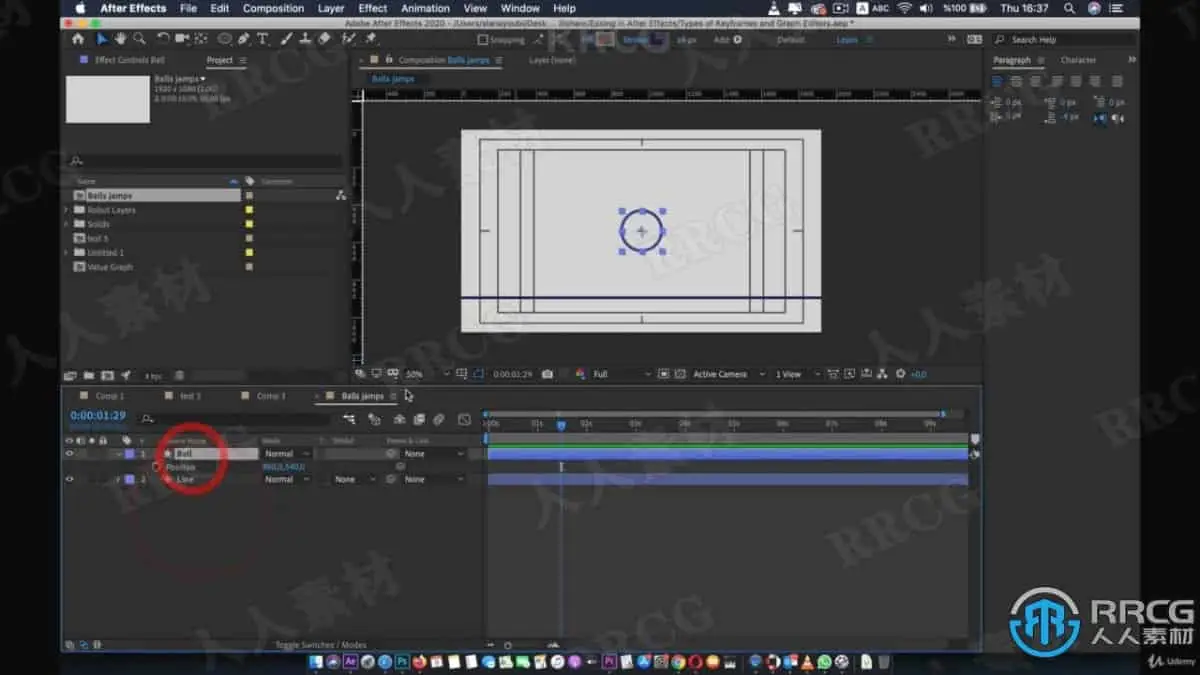Select the Zoom magnifier tool
This screenshot has height=675, width=1200.
[x=138, y=39]
